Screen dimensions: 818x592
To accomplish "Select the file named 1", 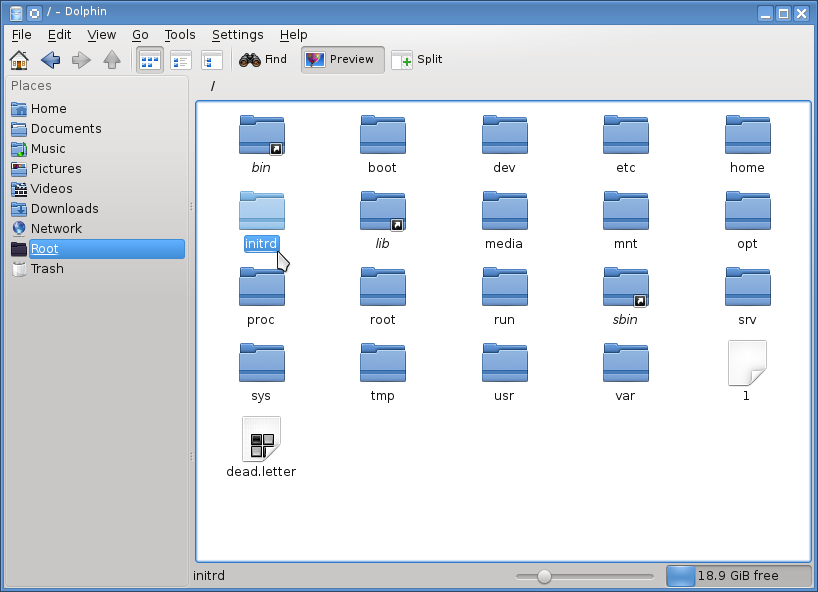I will click(x=747, y=364).
